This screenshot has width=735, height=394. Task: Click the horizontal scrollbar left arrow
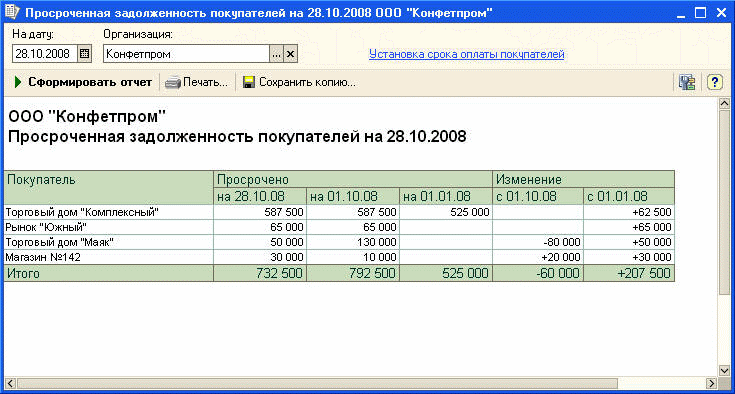[10, 383]
